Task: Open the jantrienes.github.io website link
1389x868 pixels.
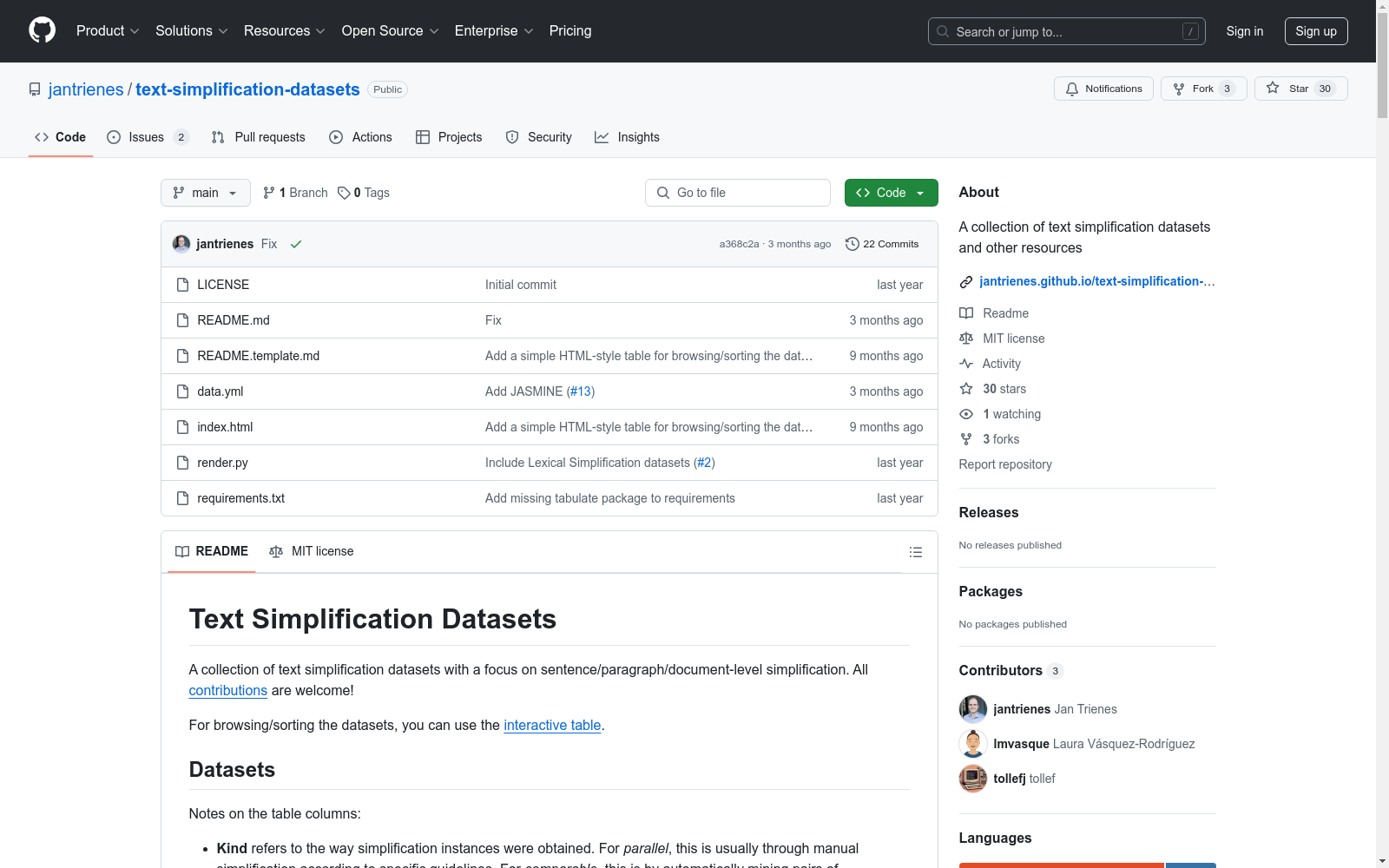Action: pyautogui.click(x=1097, y=281)
